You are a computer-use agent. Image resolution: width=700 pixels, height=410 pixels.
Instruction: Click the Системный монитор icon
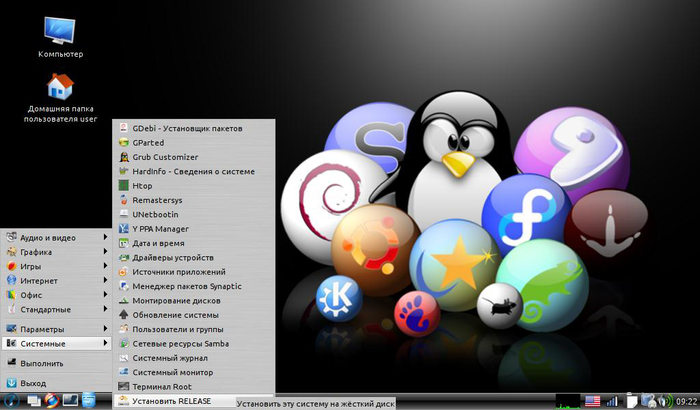pos(124,372)
